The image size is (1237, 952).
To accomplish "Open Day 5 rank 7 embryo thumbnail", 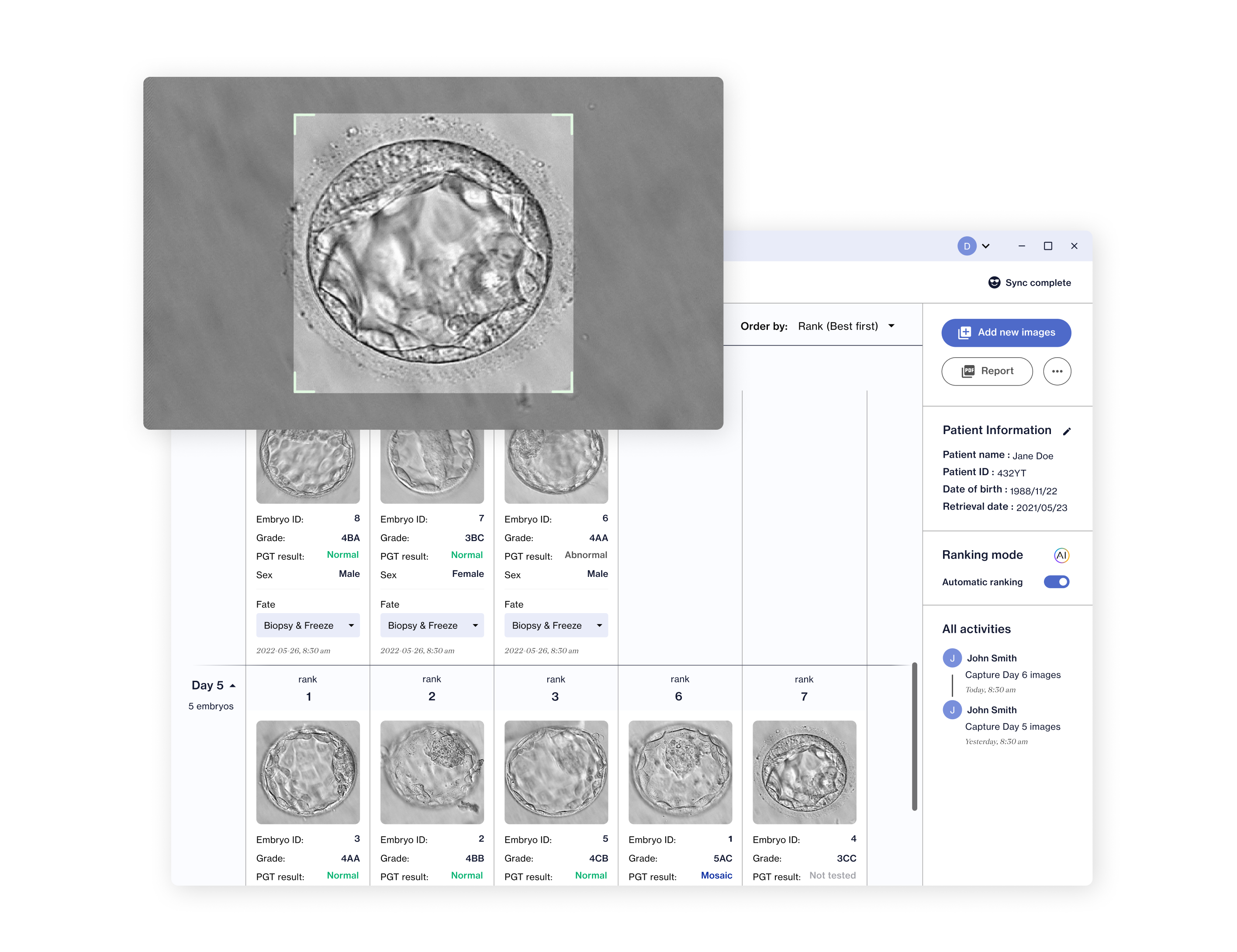I will (x=804, y=772).
